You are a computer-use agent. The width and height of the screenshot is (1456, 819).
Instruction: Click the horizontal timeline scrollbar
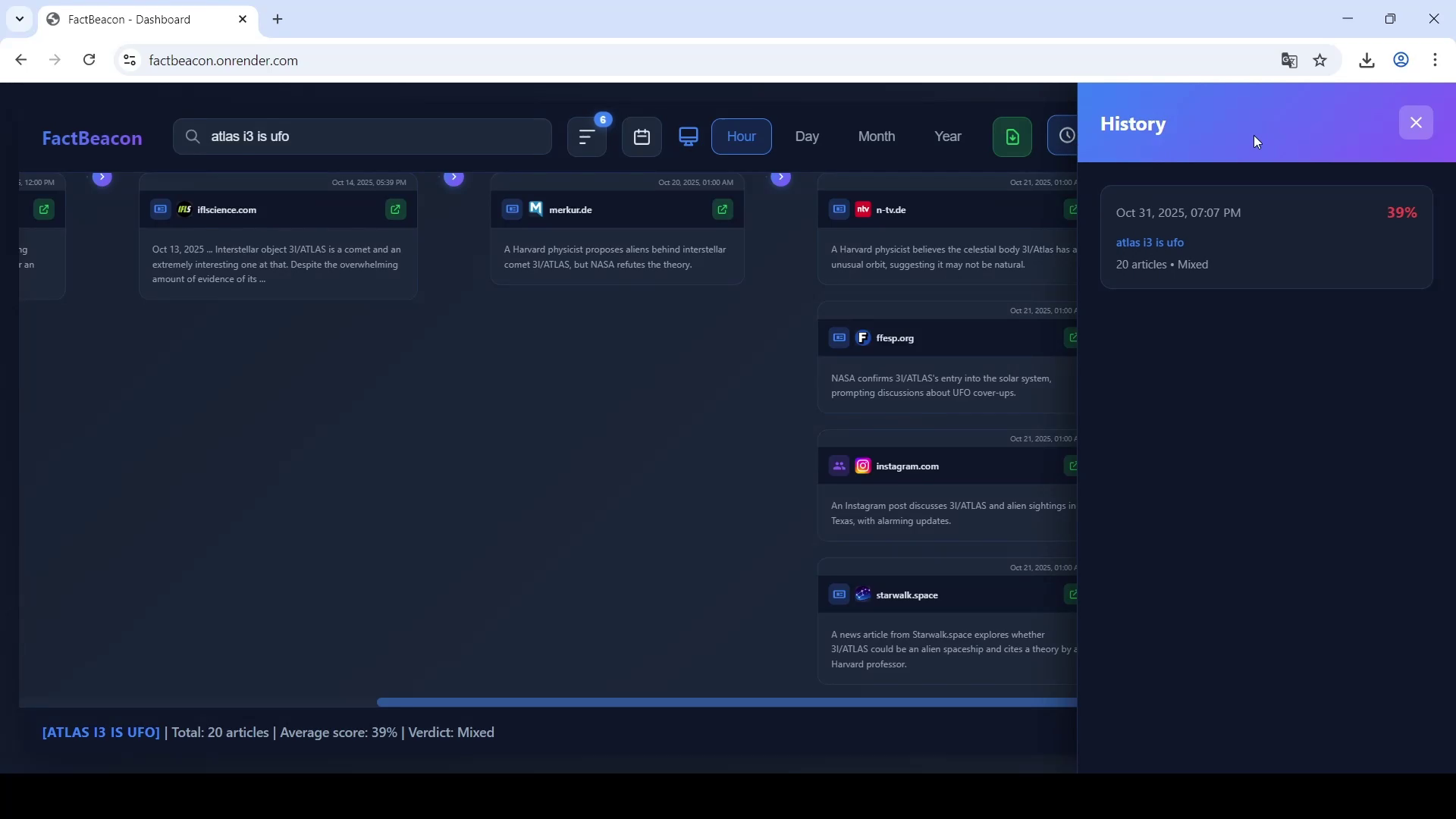click(x=726, y=703)
